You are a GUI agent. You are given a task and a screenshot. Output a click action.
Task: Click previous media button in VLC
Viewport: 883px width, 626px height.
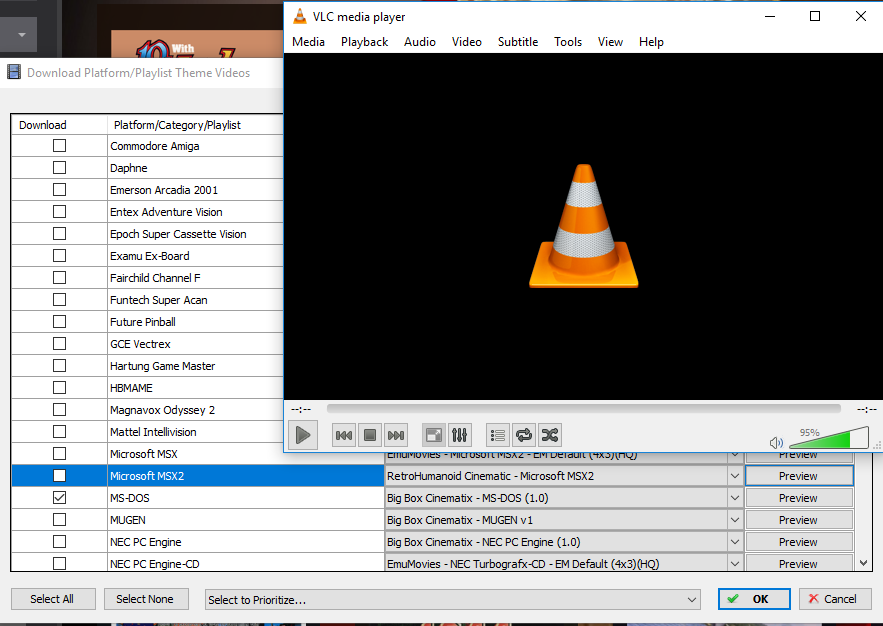click(x=344, y=435)
